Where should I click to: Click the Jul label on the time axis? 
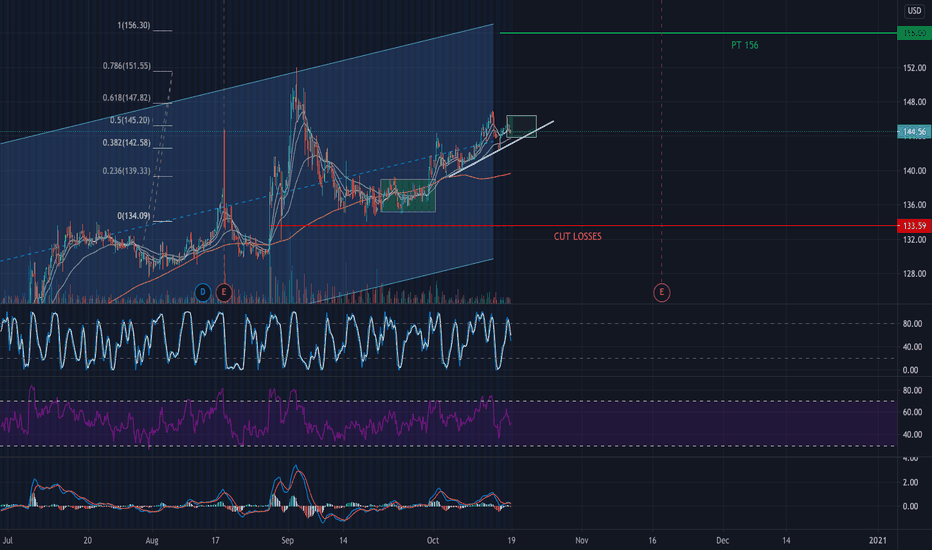coord(8,540)
